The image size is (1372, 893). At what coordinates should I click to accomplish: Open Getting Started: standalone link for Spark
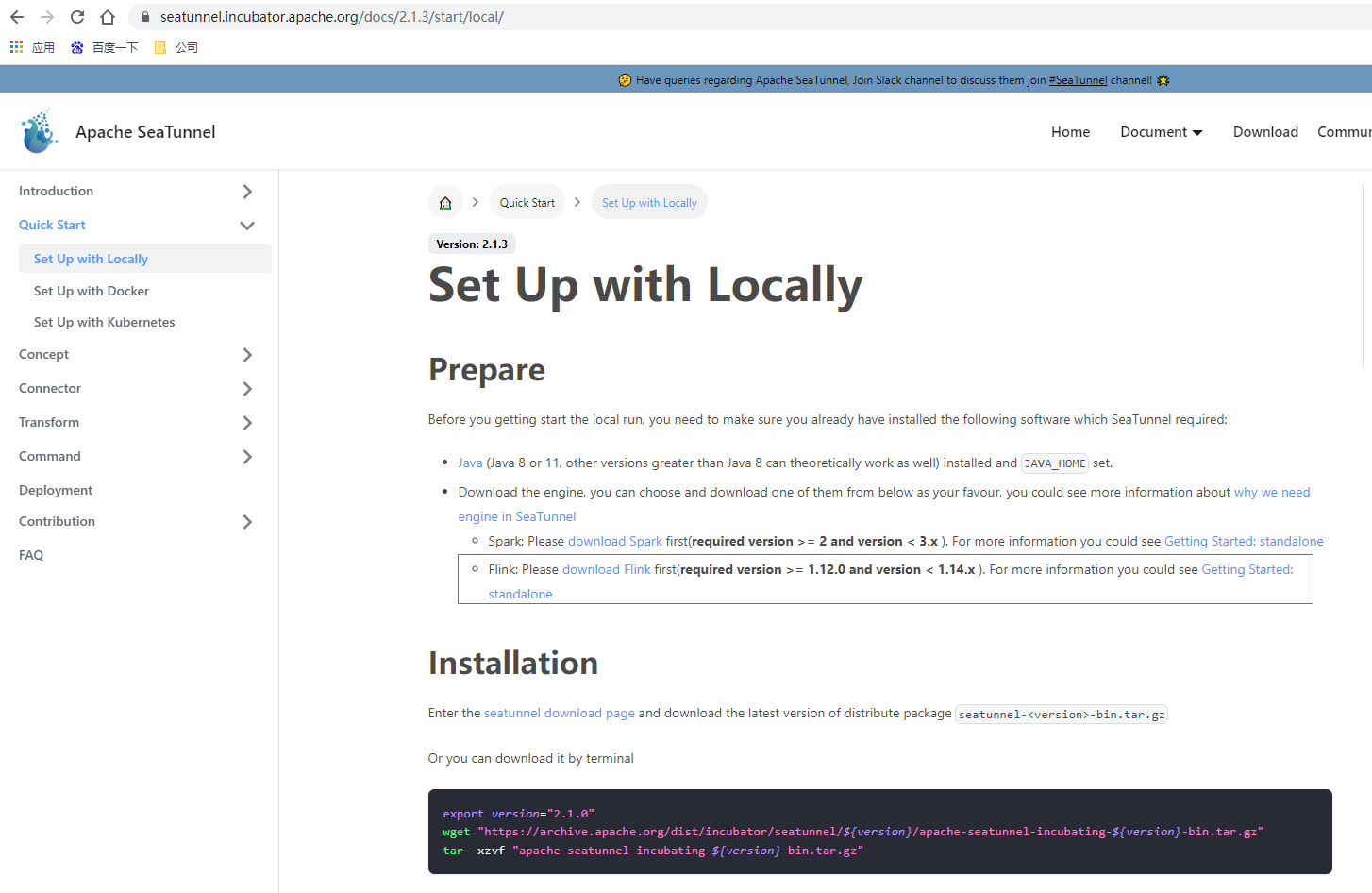coord(1244,541)
